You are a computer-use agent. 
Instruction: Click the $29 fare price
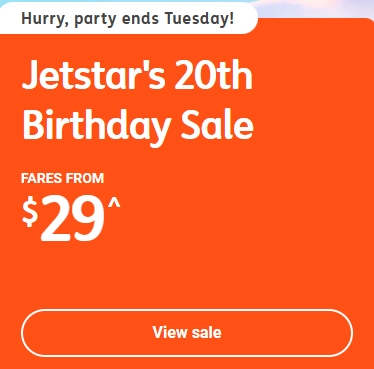coord(71,218)
